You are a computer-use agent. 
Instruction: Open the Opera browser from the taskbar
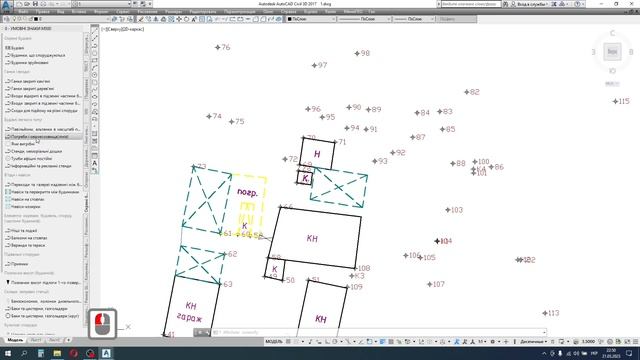pyautogui.click(x=73, y=353)
